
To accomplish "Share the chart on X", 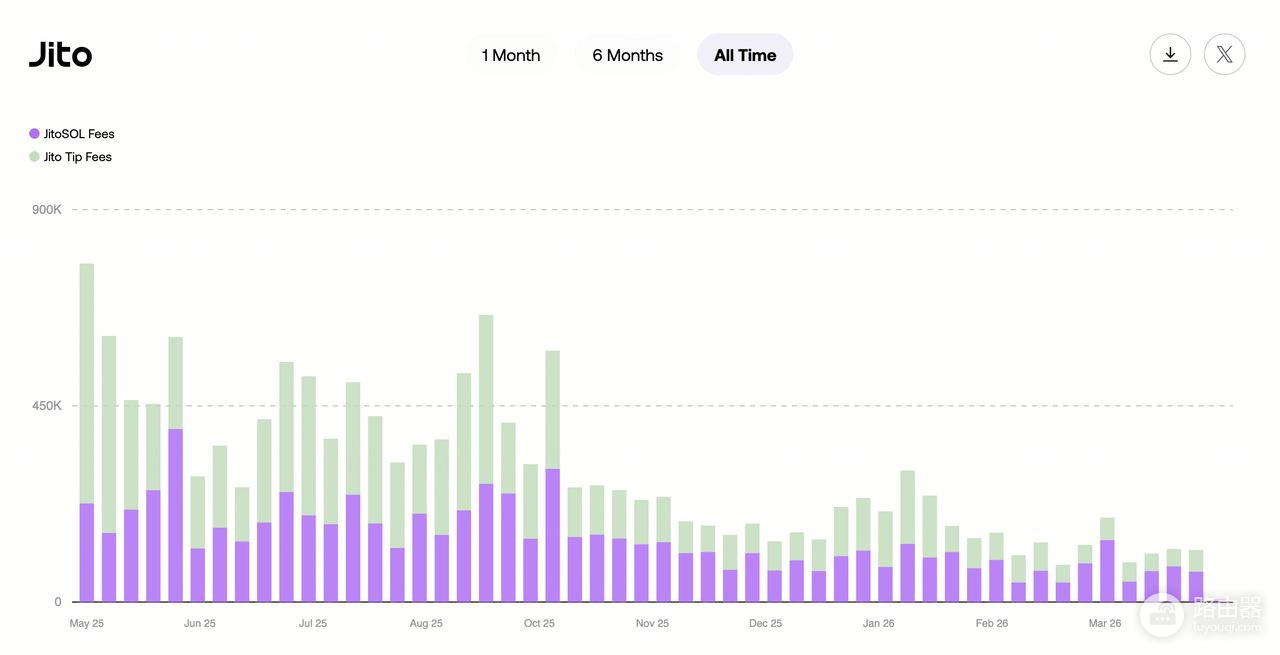I will pos(1224,54).
